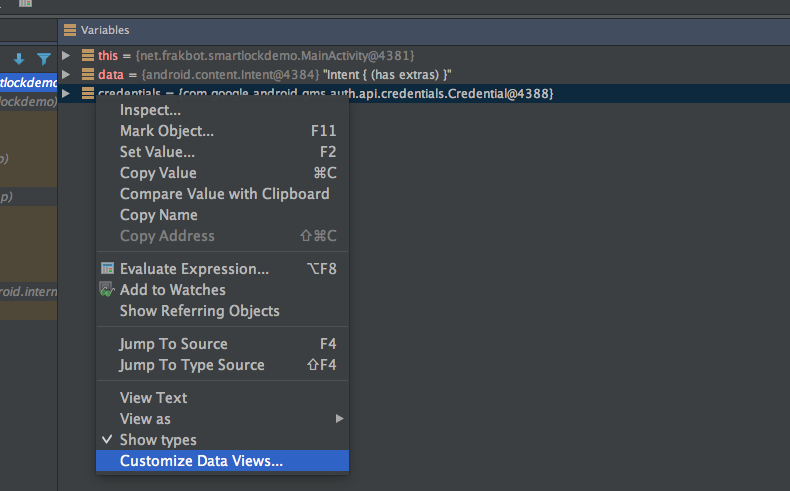Image resolution: width=790 pixels, height=491 pixels.
Task: Click the field icon next to 'this' variable
Action: [88, 55]
